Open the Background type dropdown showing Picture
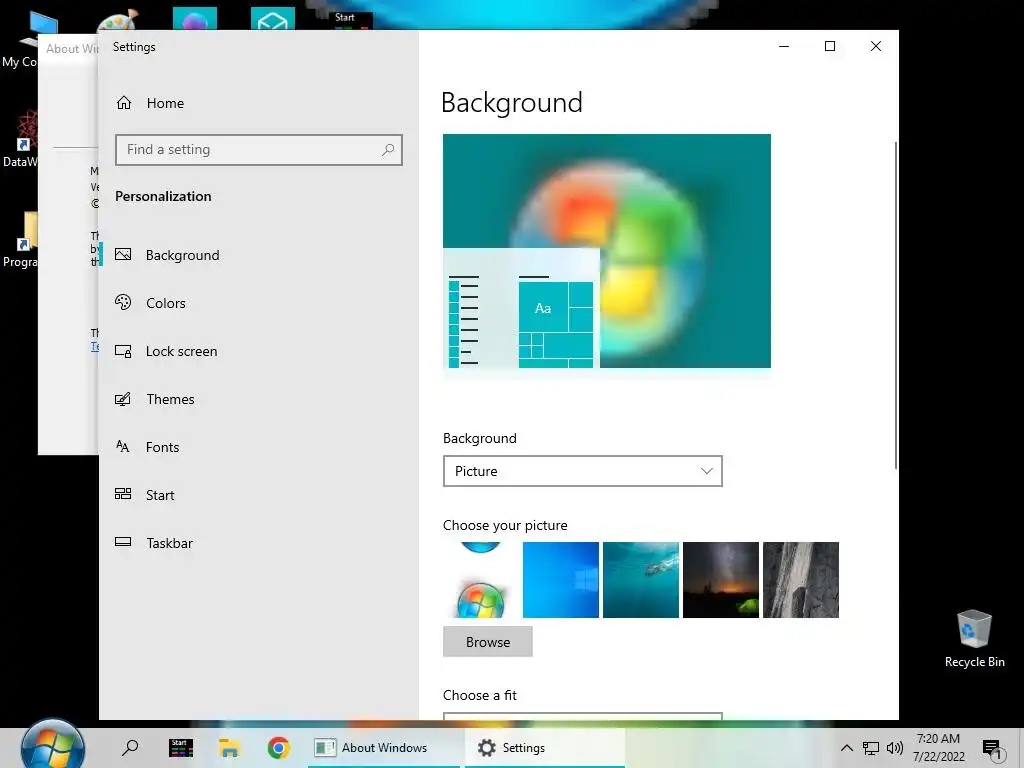1024x768 pixels. pyautogui.click(x=583, y=471)
